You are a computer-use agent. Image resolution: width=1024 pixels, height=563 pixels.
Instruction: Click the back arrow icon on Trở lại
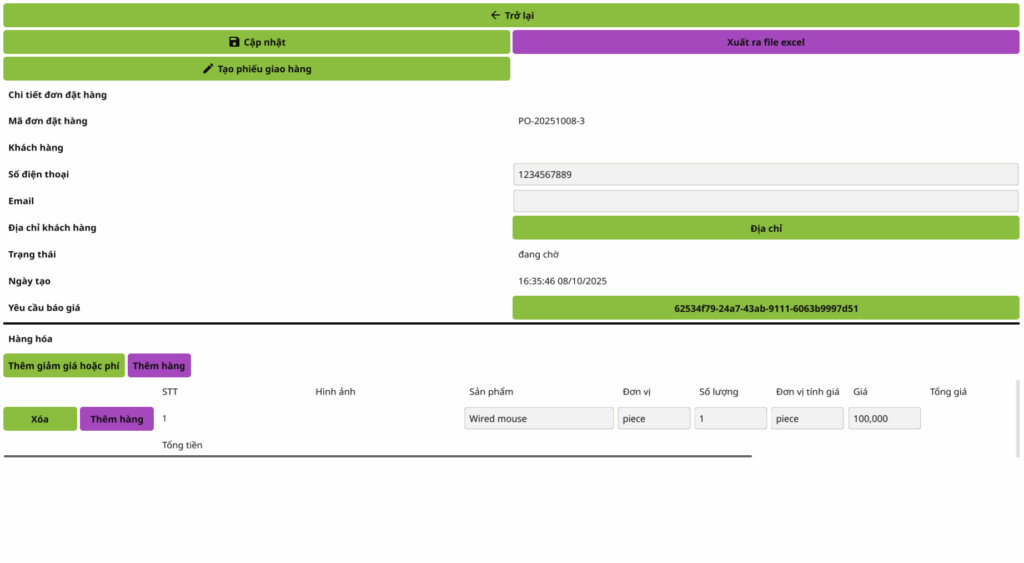click(x=495, y=15)
